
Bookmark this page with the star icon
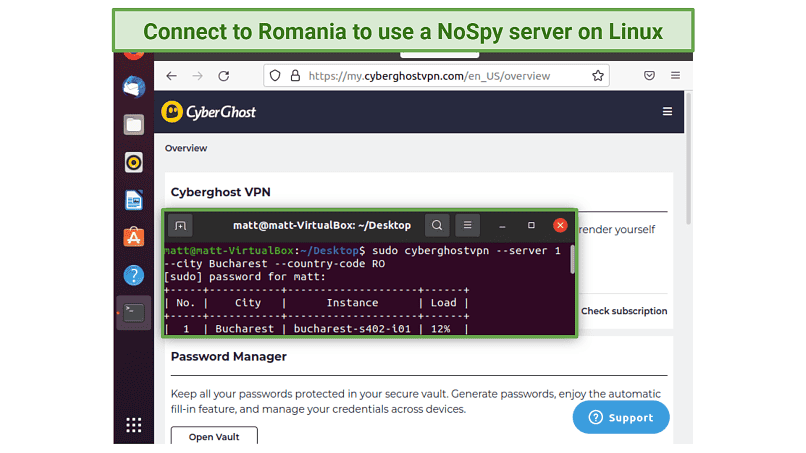pos(598,76)
